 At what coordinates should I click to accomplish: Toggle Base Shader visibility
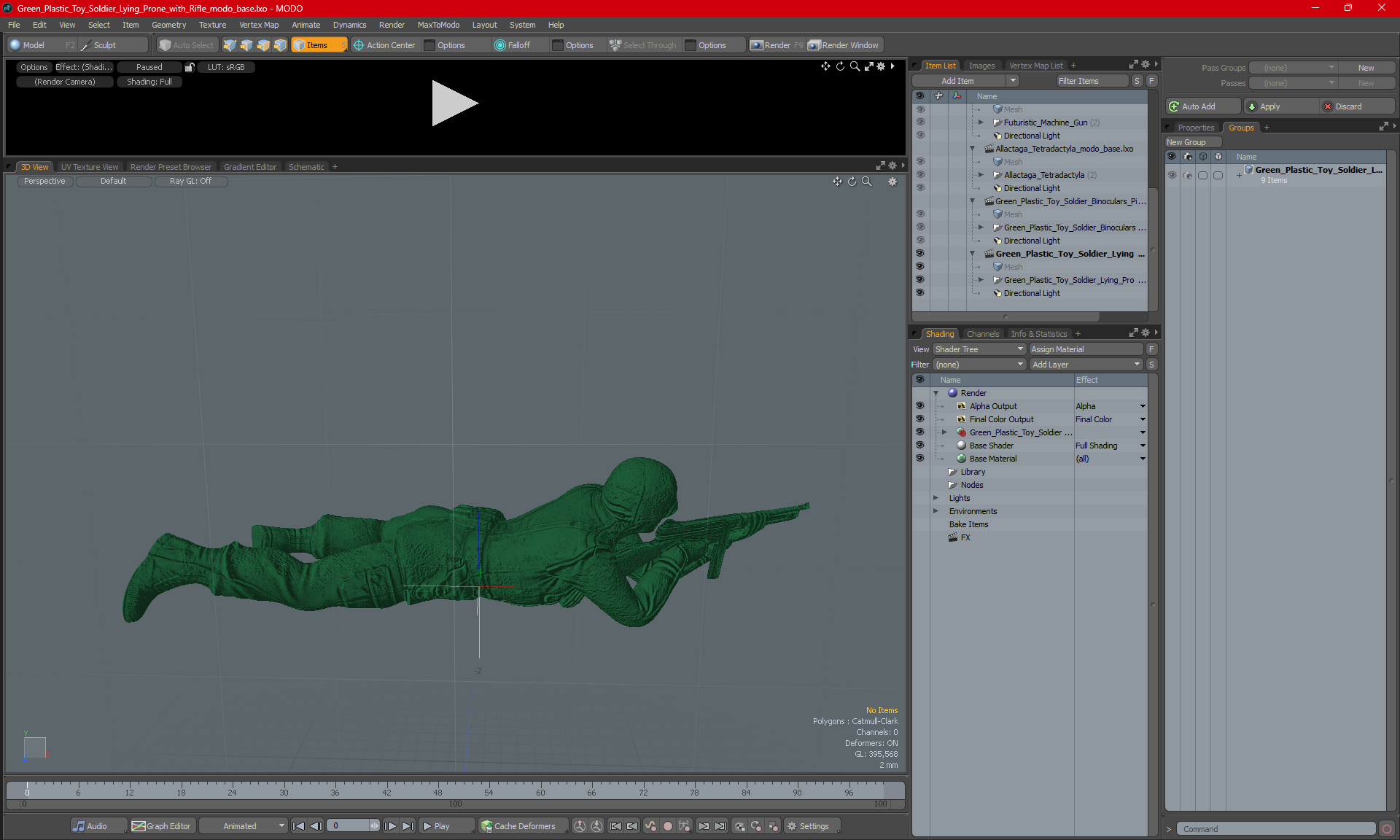pos(919,446)
